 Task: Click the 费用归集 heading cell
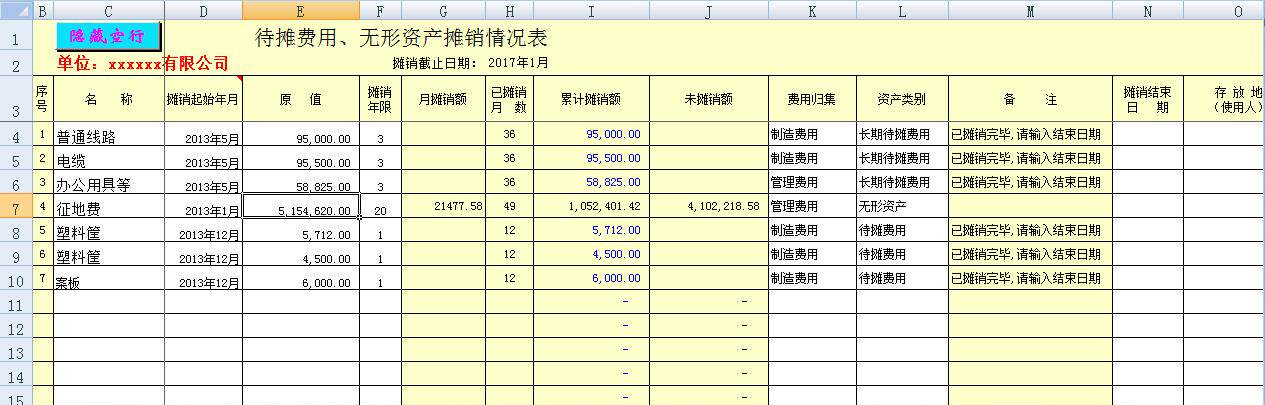(812, 99)
